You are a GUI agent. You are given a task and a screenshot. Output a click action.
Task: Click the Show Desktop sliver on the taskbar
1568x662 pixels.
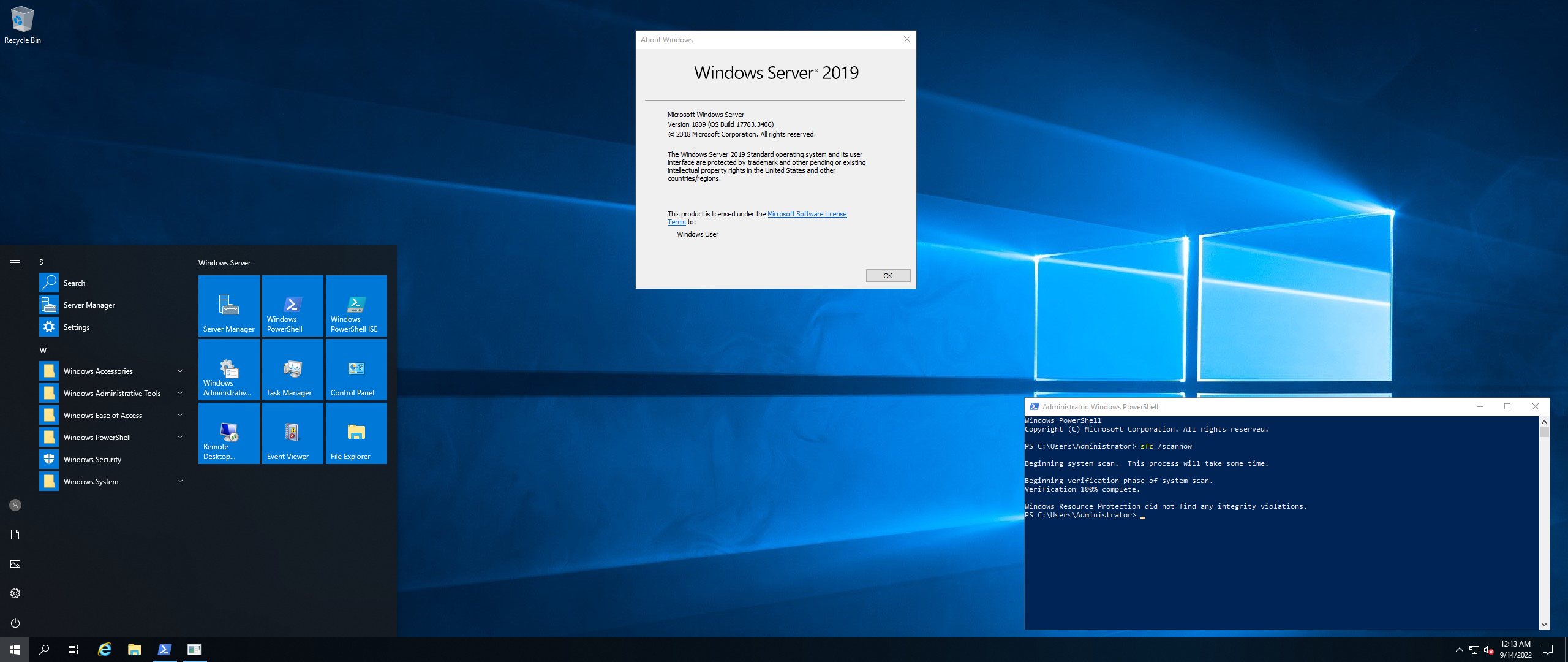1566,650
